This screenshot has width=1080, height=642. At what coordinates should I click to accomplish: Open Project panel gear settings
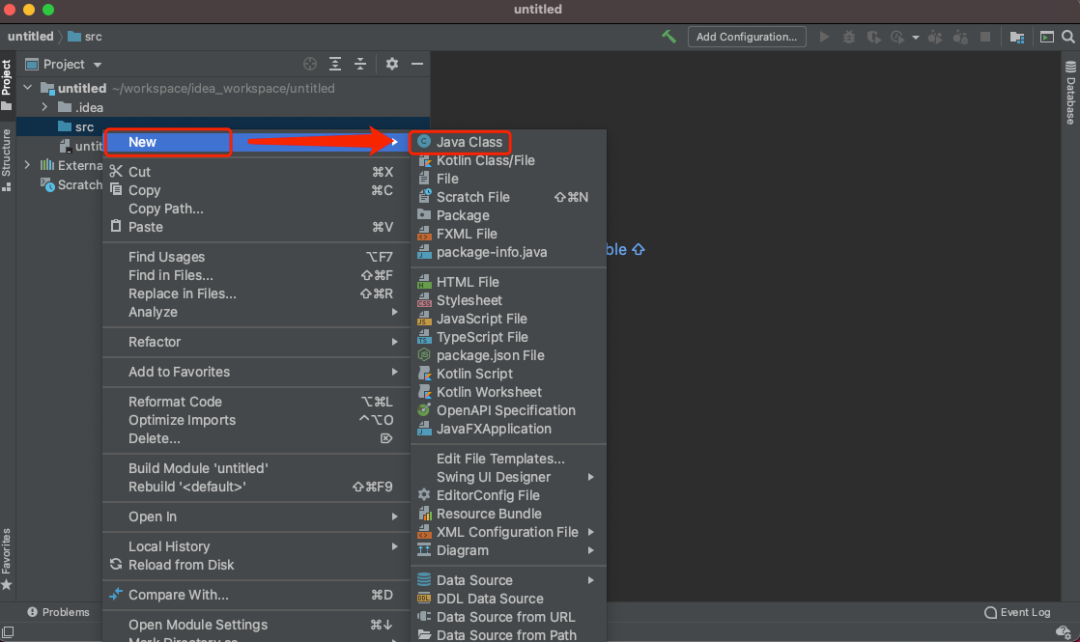coord(392,64)
